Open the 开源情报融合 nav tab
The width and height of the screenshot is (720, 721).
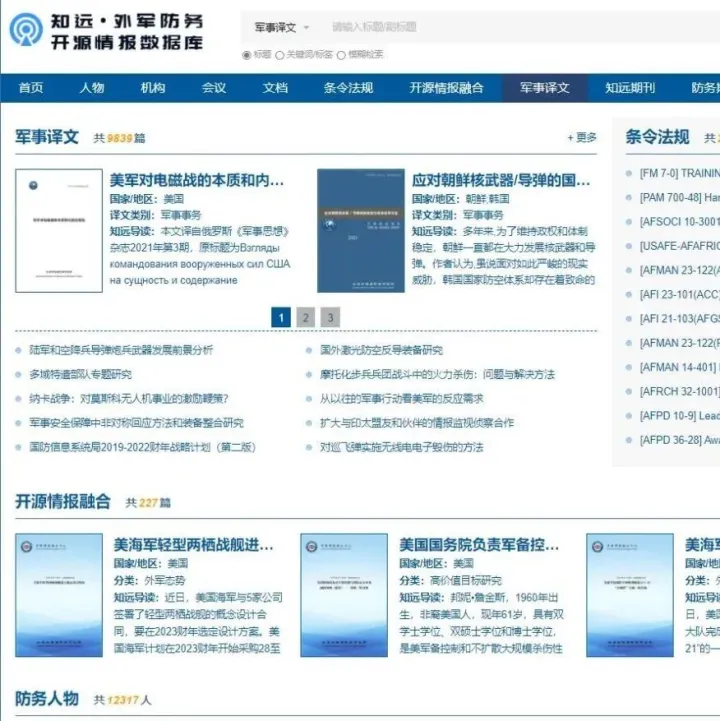point(446,88)
